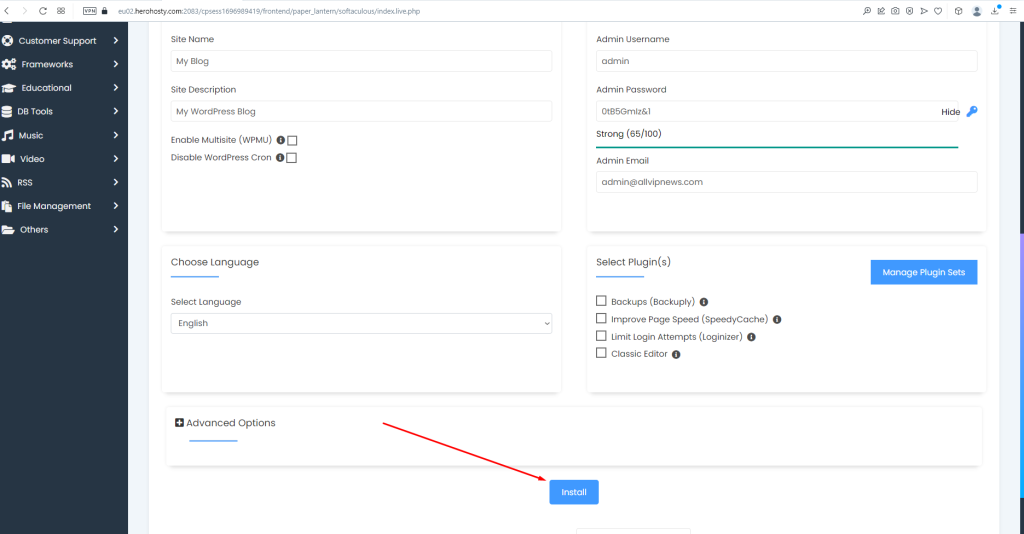The image size is (1024, 534).
Task: Click the Manage Plugin Sets button
Action: (923, 272)
